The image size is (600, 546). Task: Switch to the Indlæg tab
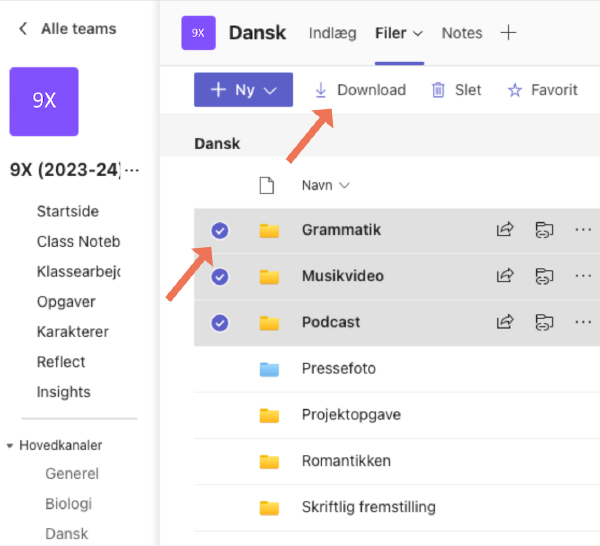333,33
